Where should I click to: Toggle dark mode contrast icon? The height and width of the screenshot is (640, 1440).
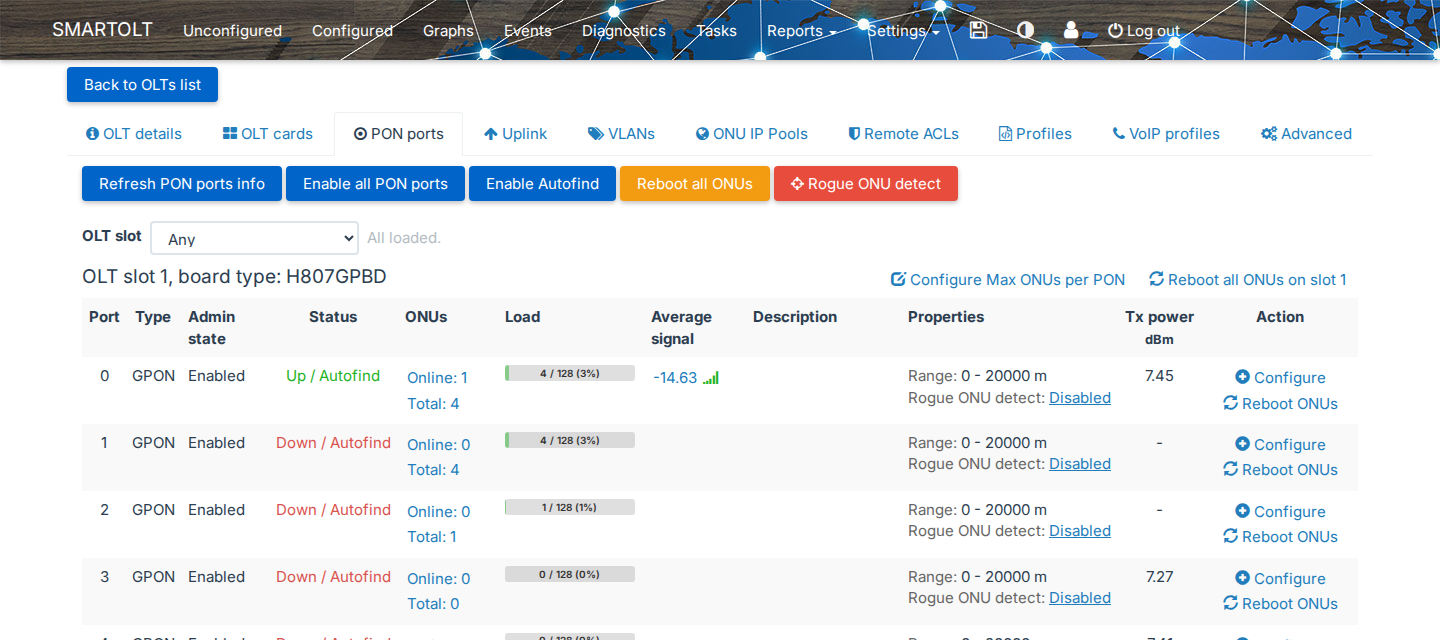1025,30
